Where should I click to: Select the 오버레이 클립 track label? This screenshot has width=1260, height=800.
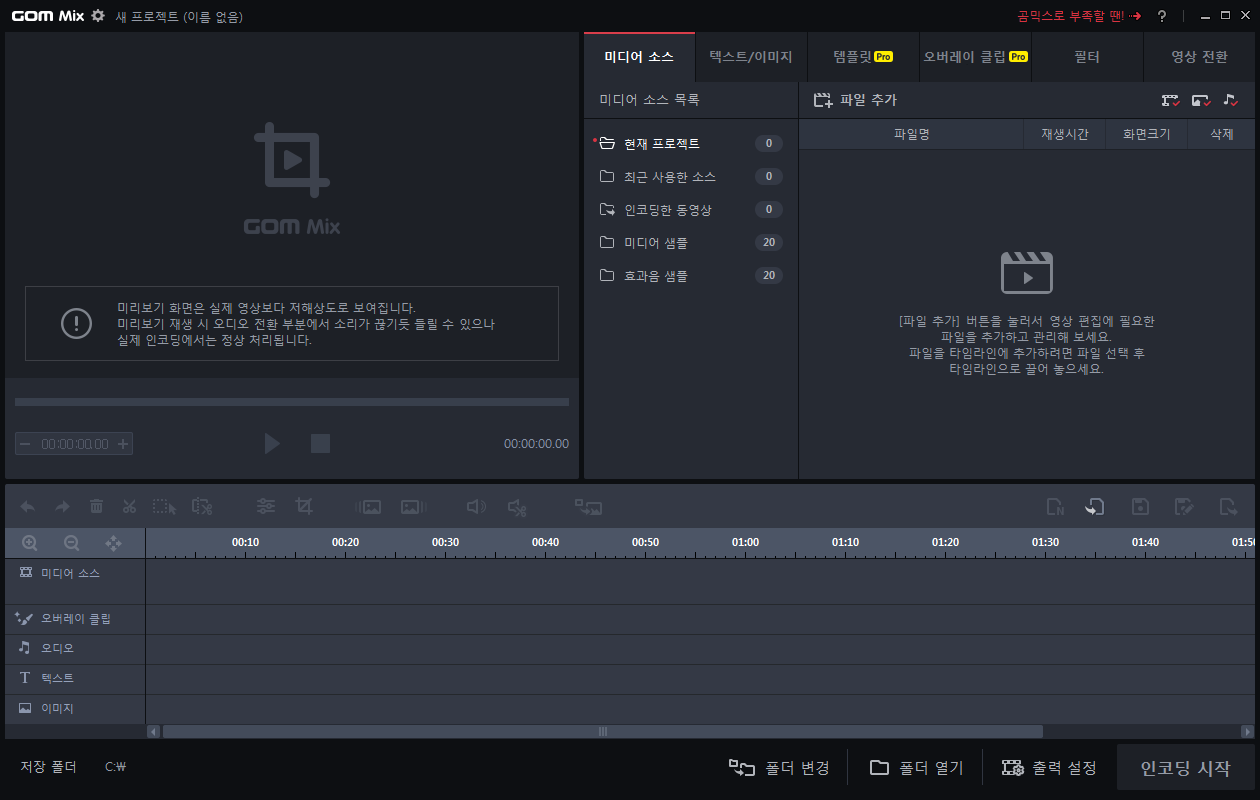(x=75, y=619)
